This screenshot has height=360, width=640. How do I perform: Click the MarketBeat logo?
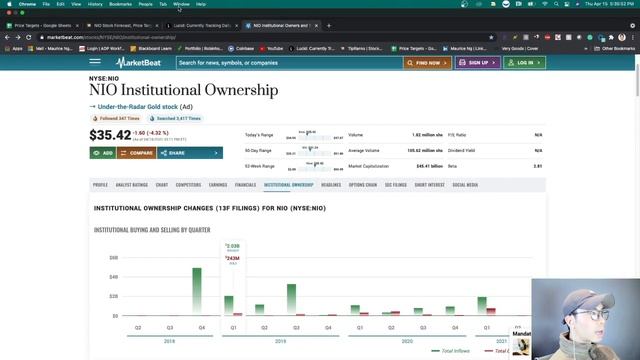(138, 62)
